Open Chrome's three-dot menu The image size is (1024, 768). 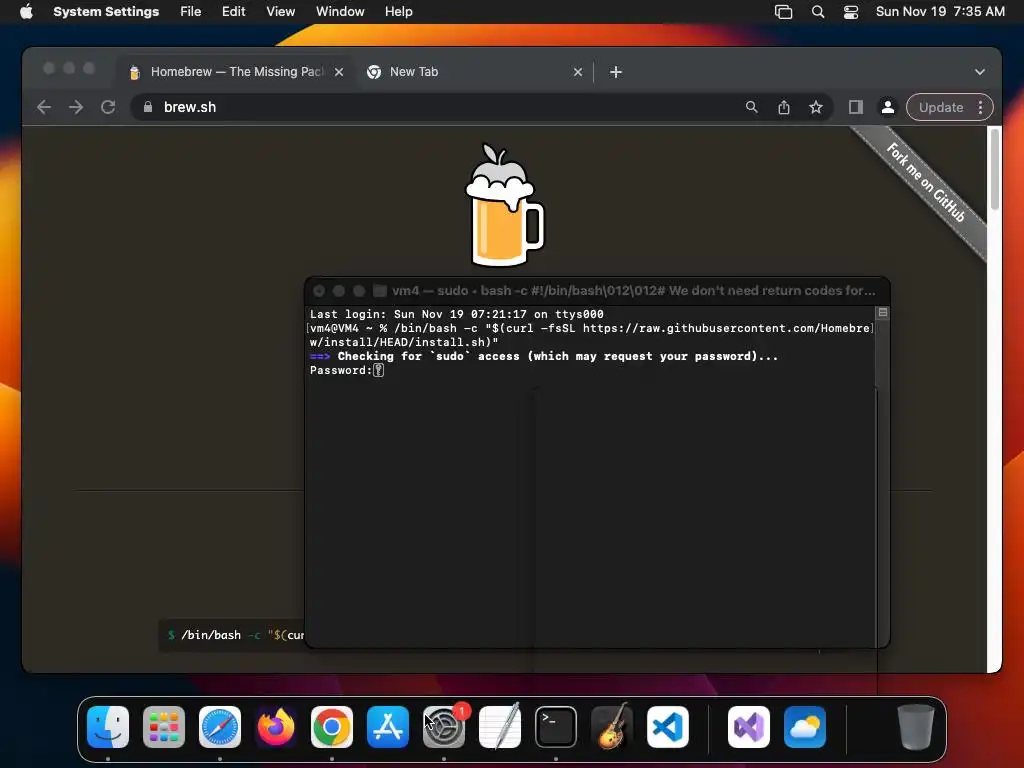pos(980,107)
